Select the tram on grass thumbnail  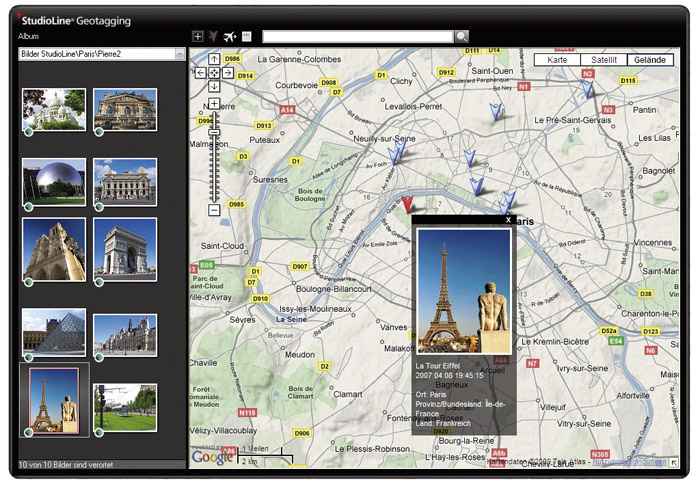pos(125,408)
